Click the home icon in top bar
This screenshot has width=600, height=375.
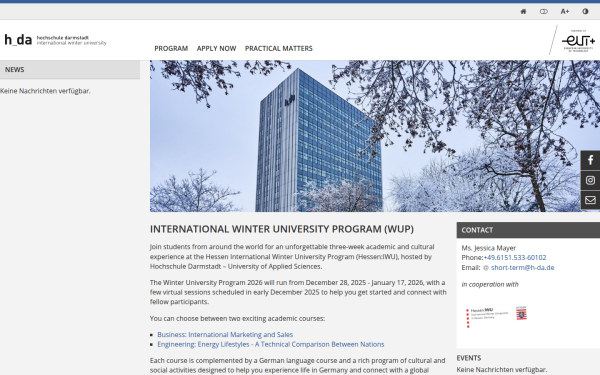pyautogui.click(x=523, y=11)
